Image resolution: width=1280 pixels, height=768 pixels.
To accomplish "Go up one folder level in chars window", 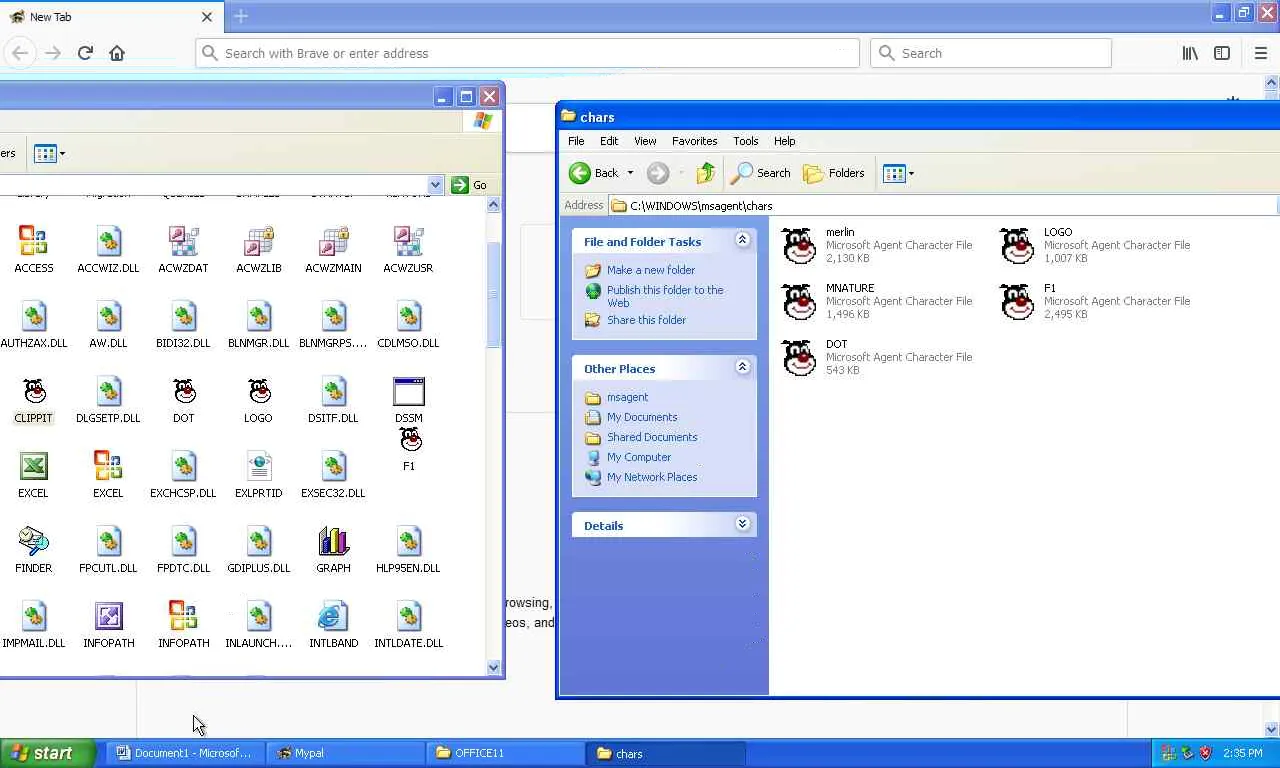I will pyautogui.click(x=706, y=173).
